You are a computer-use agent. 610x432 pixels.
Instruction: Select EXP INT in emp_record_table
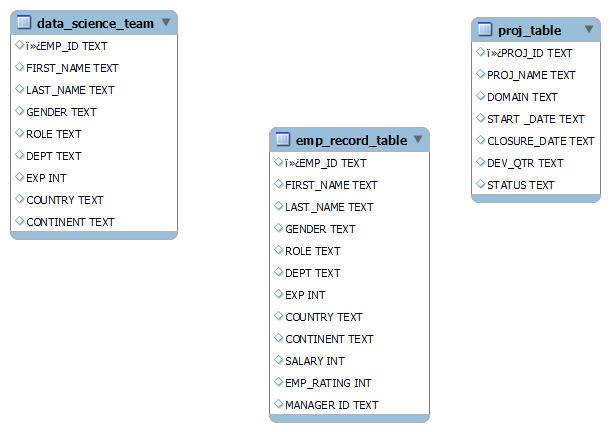305,295
